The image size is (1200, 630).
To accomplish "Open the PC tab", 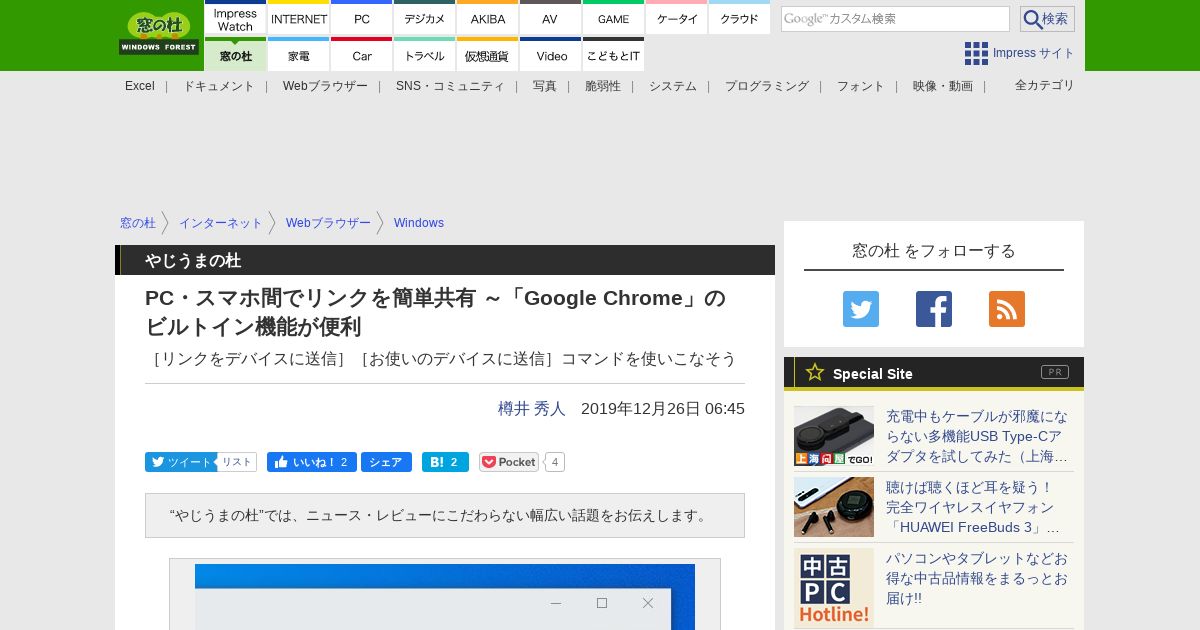I will coord(362,18).
